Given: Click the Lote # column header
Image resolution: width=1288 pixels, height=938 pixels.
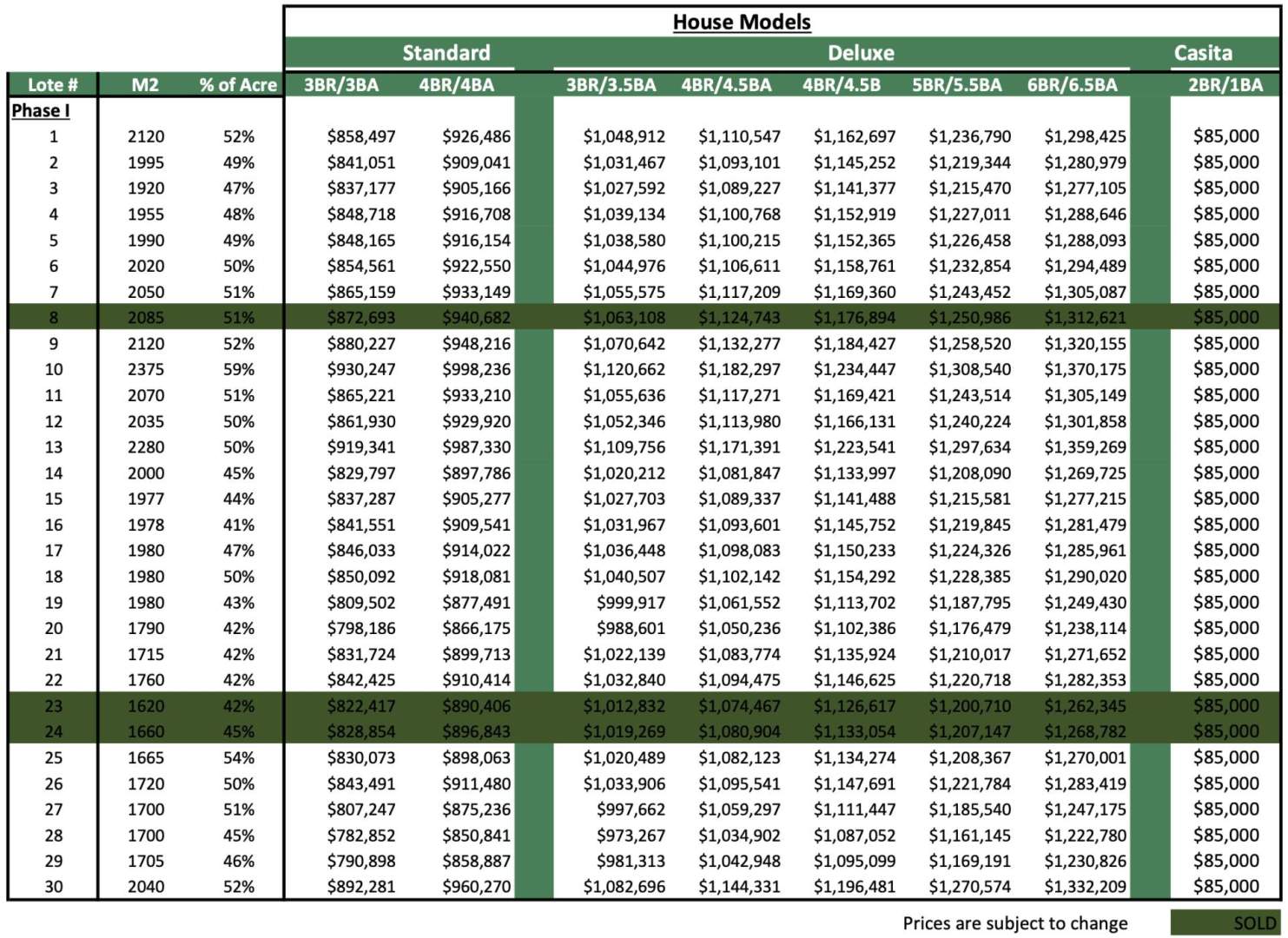Looking at the screenshot, I should pyautogui.click(x=52, y=85).
